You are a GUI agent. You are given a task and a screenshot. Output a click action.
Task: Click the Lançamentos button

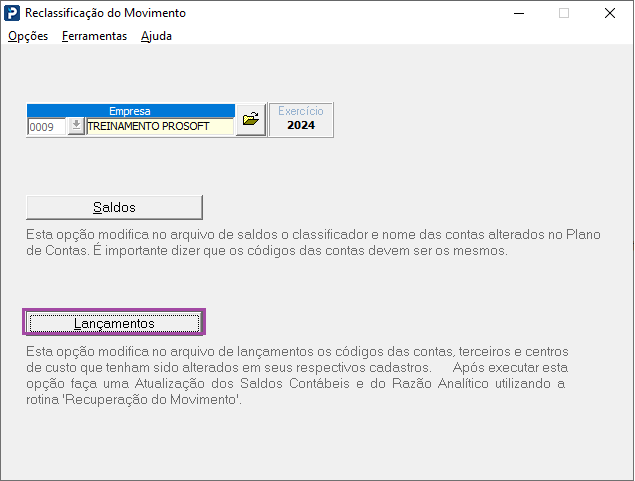point(114,323)
